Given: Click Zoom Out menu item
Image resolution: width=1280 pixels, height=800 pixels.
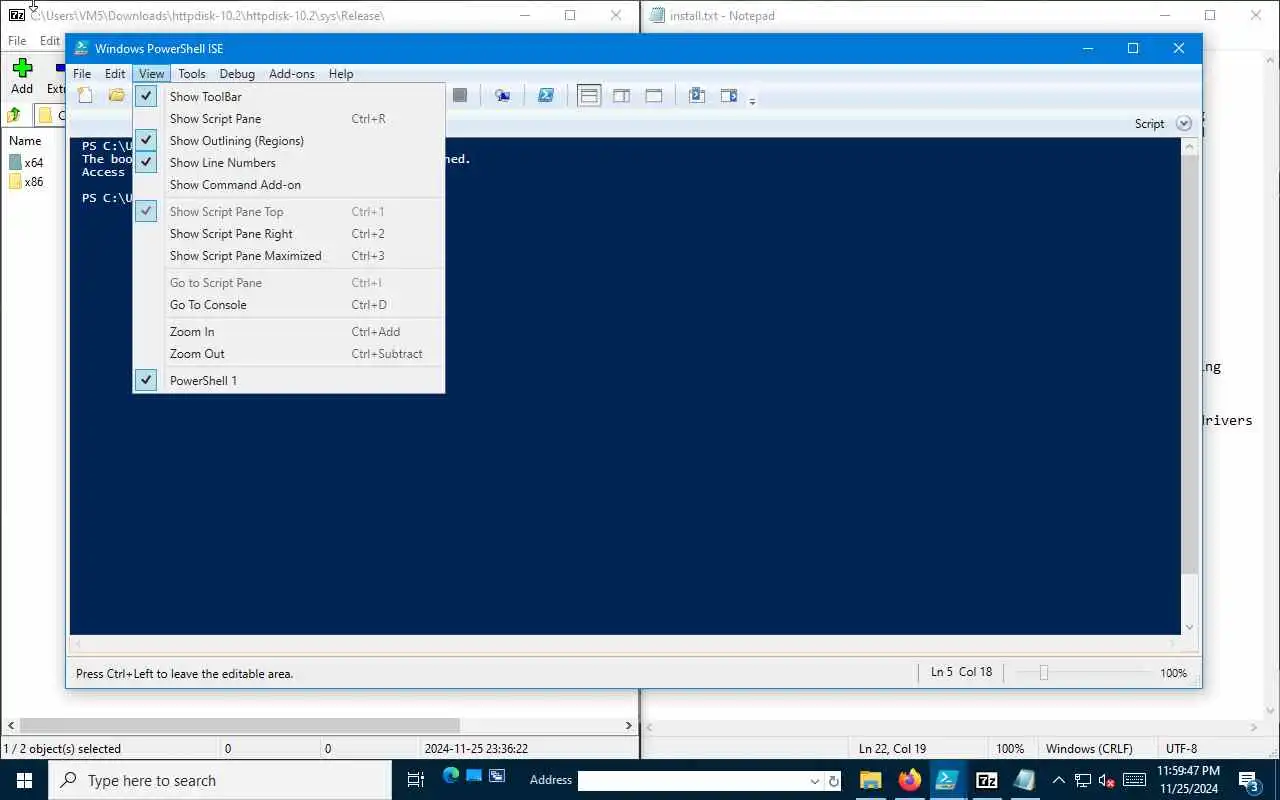Looking at the screenshot, I should pyautogui.click(x=288, y=354).
